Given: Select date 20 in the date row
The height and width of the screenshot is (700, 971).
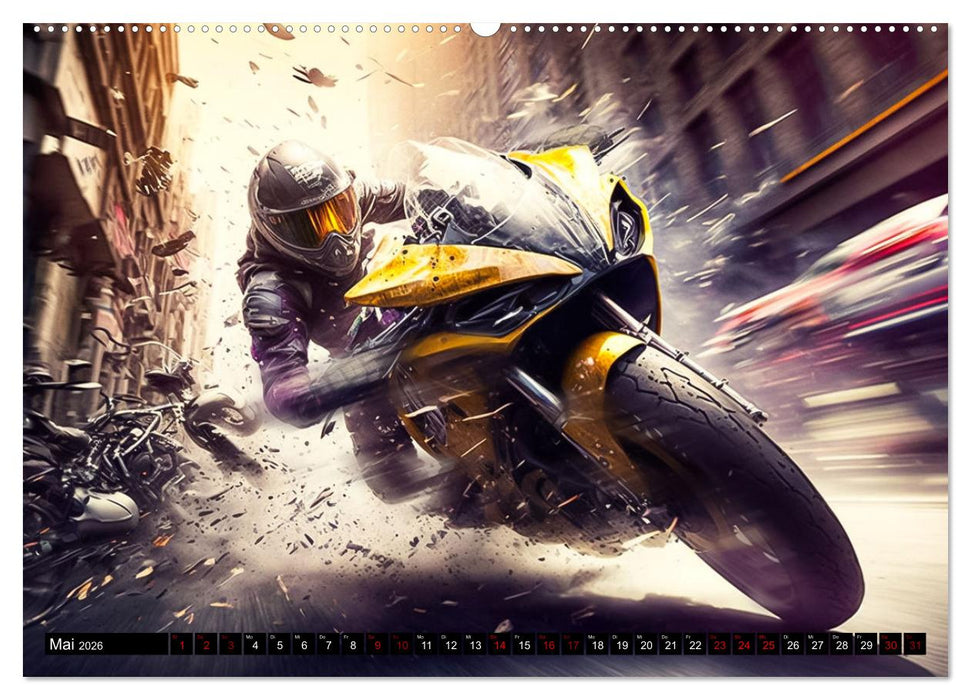Looking at the screenshot, I should tap(646, 645).
